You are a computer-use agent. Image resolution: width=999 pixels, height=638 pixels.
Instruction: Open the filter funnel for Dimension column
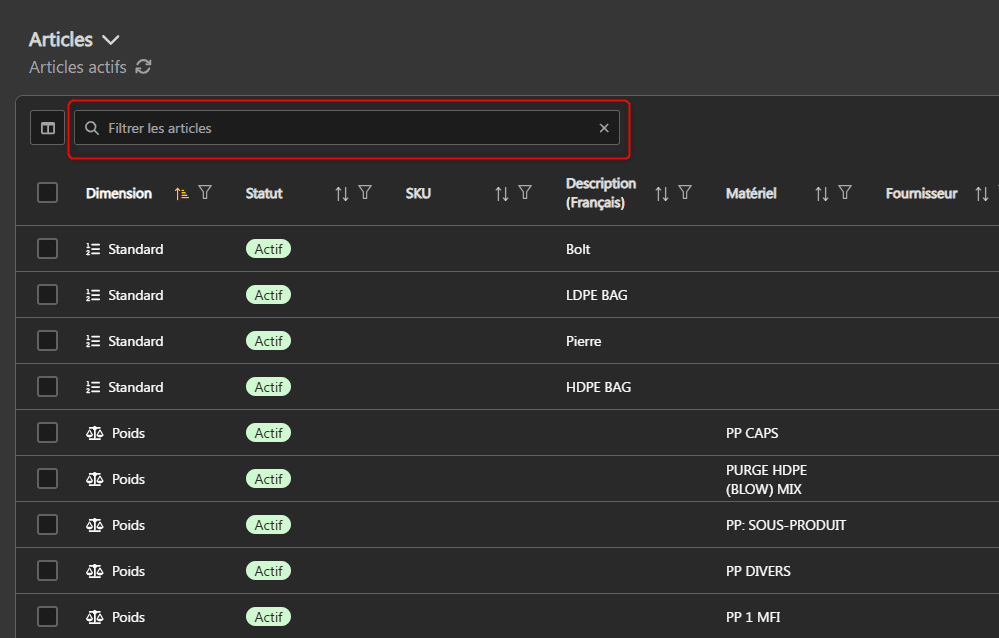point(205,193)
